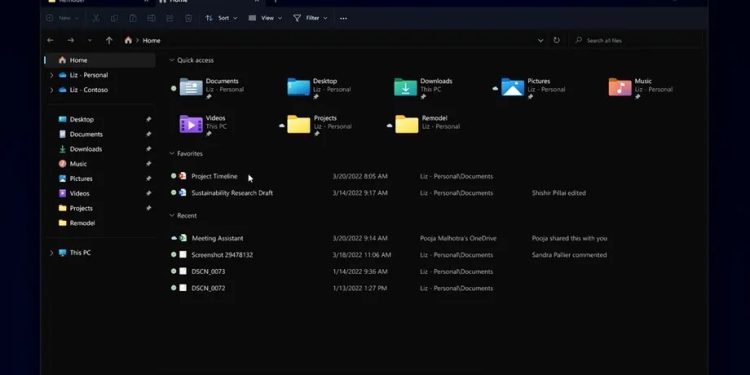Select the Project Timeline file
The image size is (750, 375).
click(x=214, y=176)
